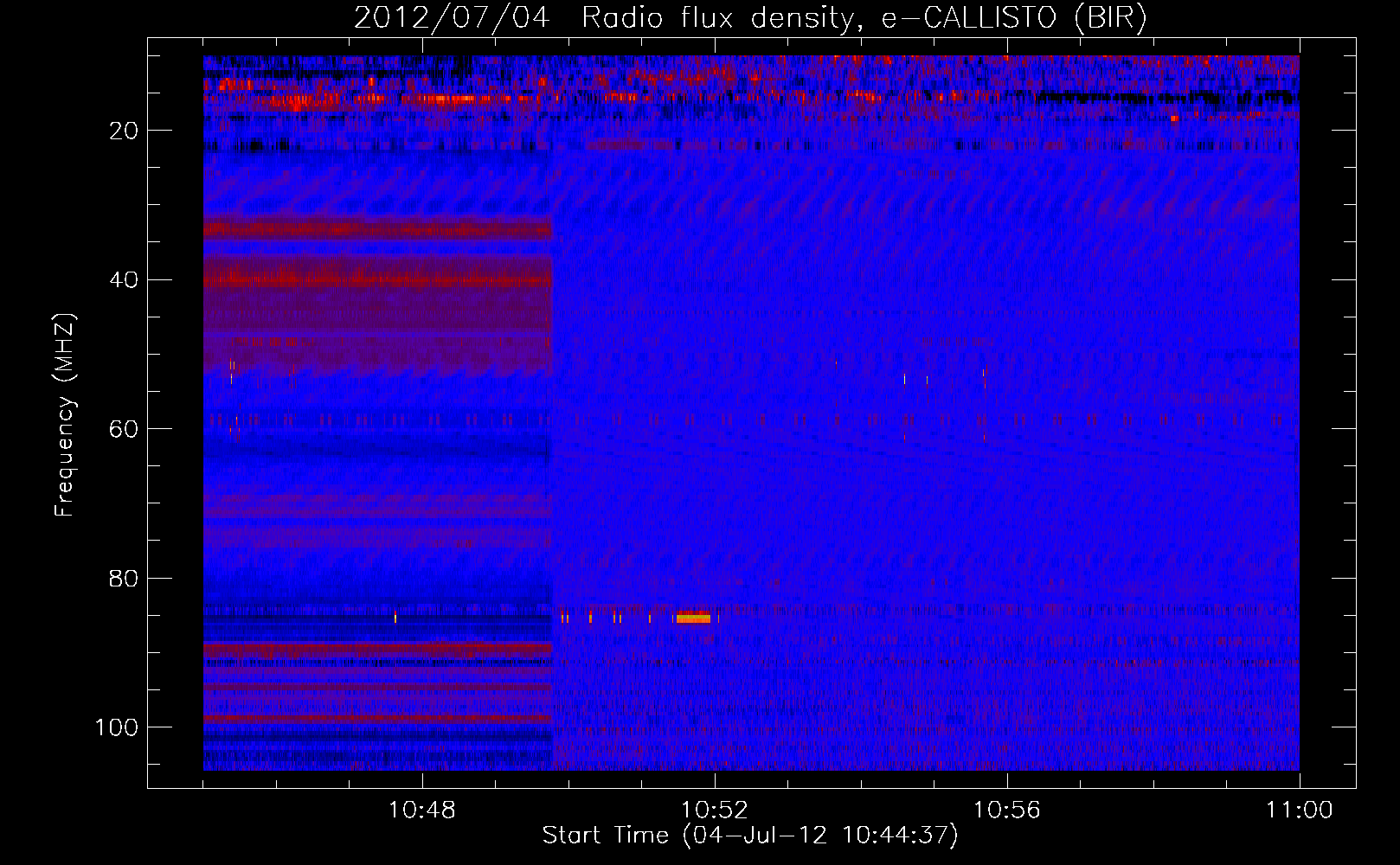This screenshot has height=865, width=1400.
Task: Click the 10:52 time tick label
Action: point(715,811)
